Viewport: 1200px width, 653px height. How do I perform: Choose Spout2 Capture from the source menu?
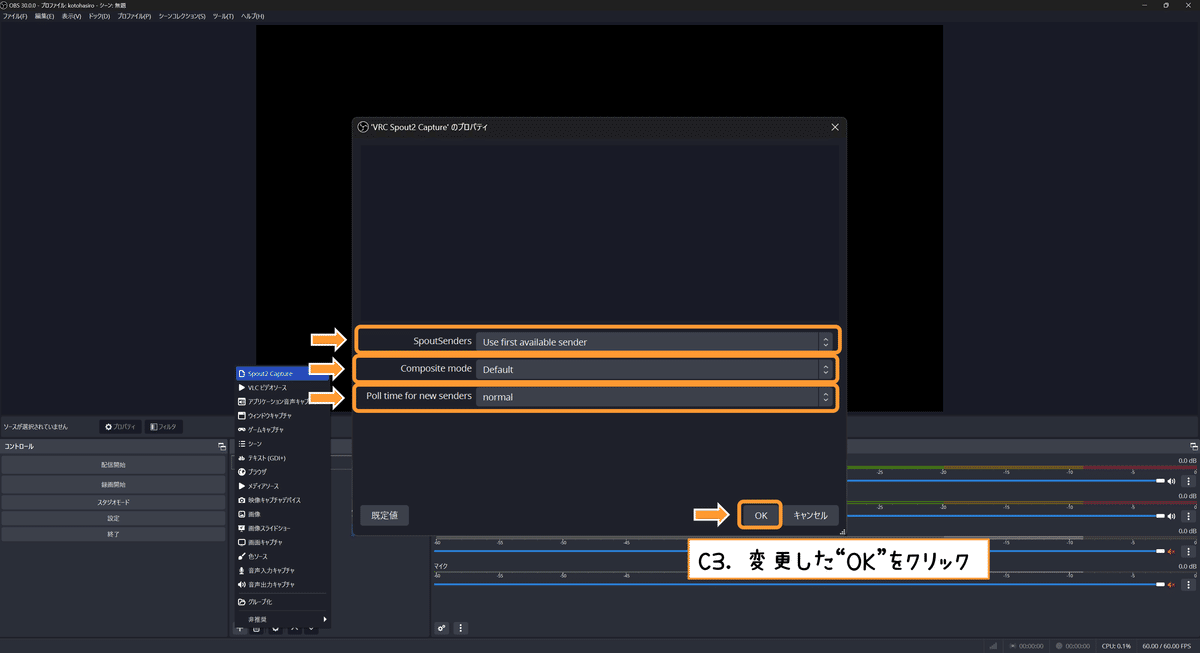click(x=281, y=373)
